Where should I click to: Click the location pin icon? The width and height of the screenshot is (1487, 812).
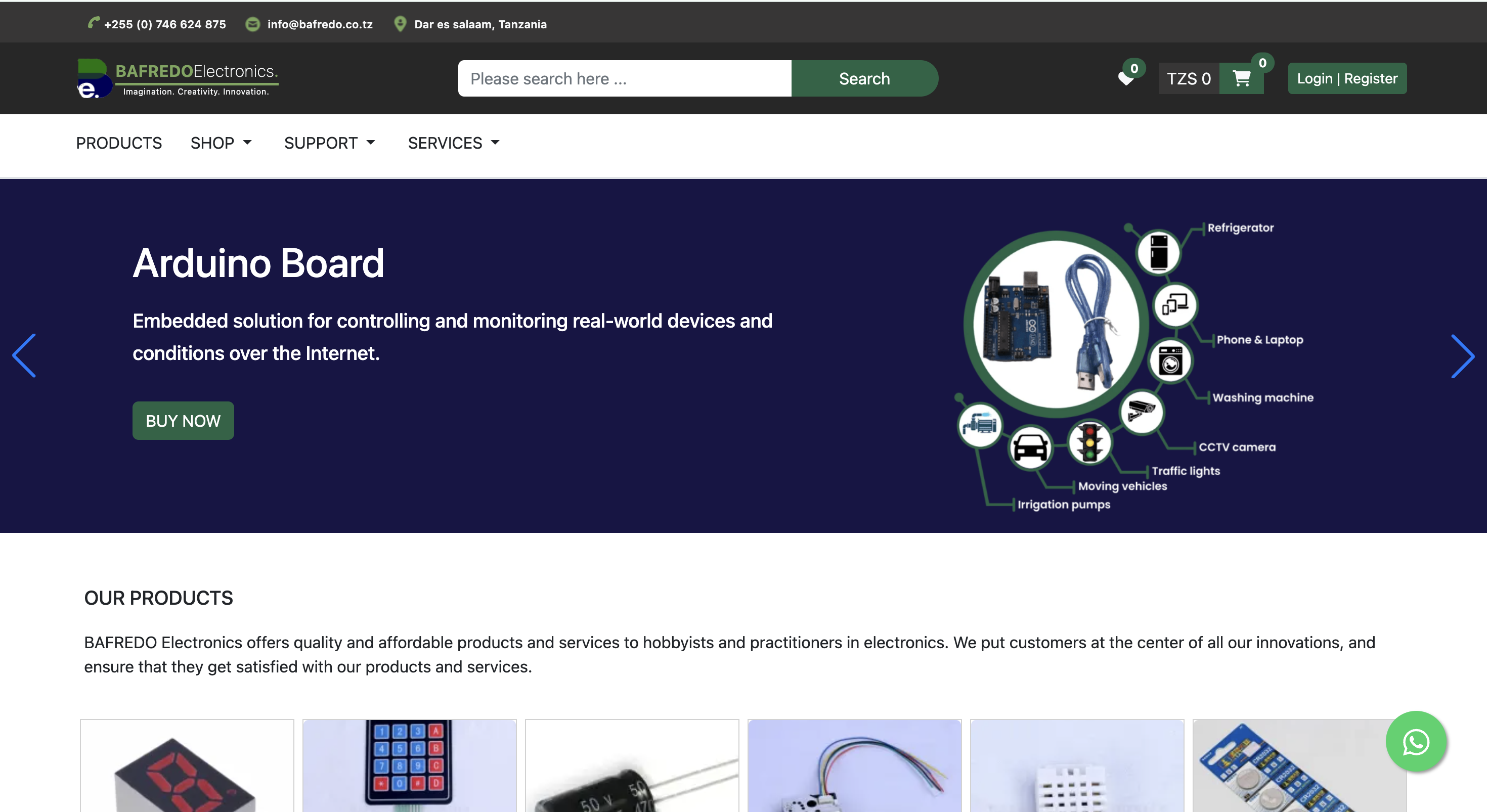click(400, 24)
